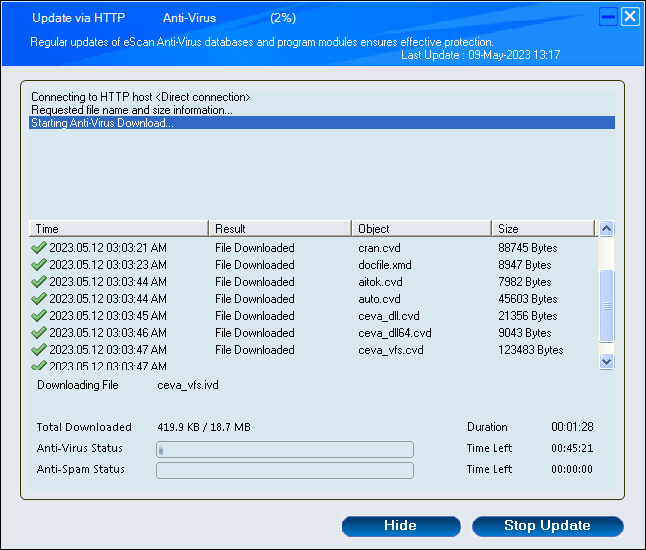Click the download list scrollbar thumb
This screenshot has width=646, height=550.
click(606, 306)
